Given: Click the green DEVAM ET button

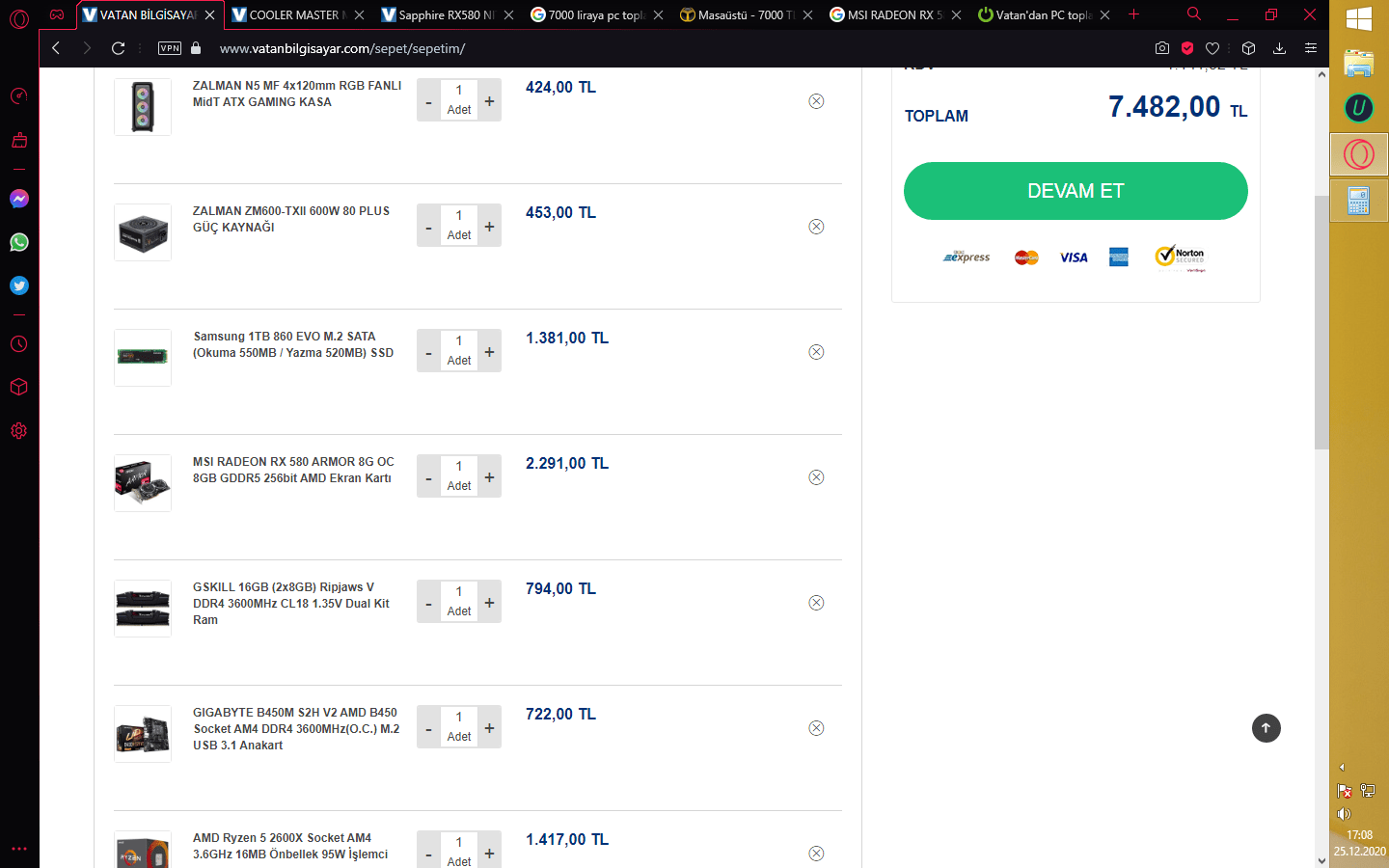Looking at the screenshot, I should click(1076, 191).
